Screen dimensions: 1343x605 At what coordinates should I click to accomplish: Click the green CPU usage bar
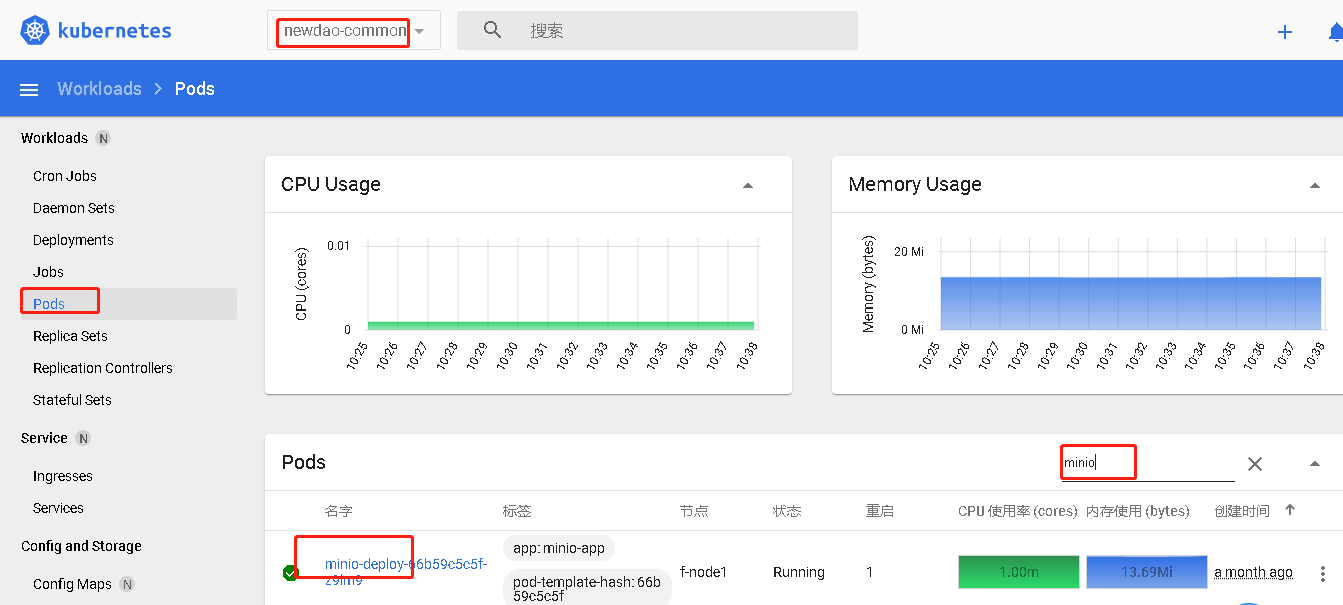coord(1018,572)
